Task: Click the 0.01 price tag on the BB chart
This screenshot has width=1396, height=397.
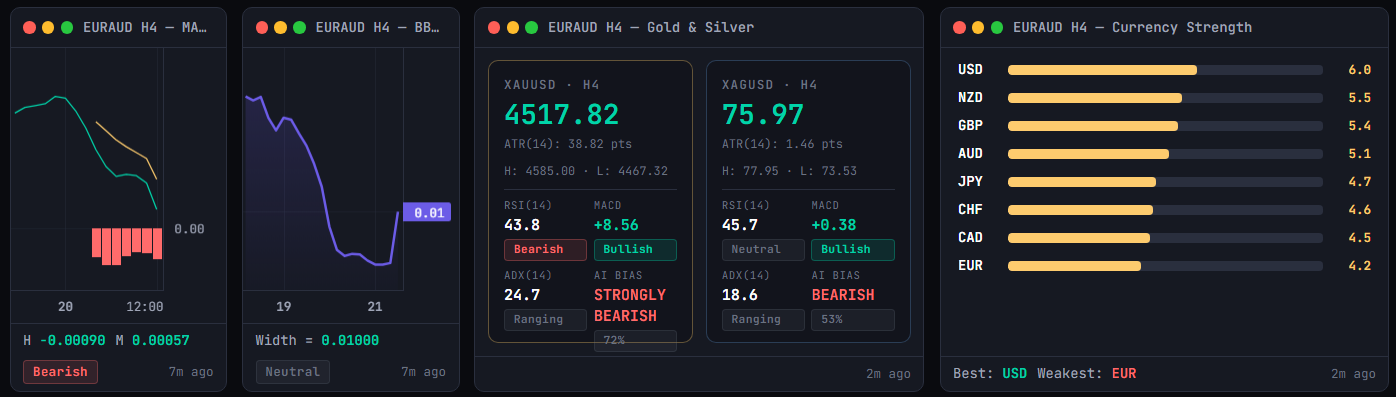Action: (x=427, y=212)
